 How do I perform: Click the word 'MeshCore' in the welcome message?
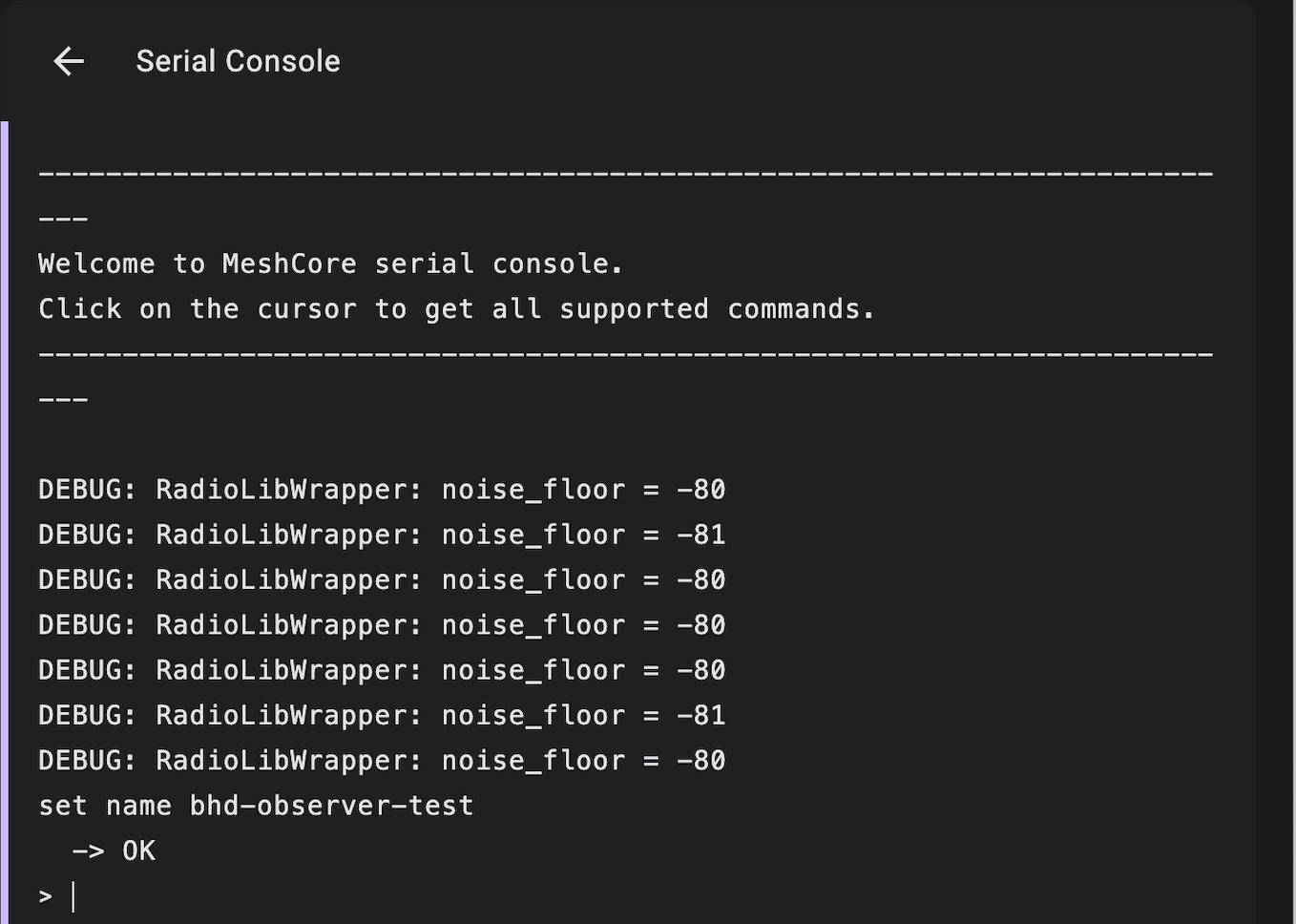[x=289, y=263]
